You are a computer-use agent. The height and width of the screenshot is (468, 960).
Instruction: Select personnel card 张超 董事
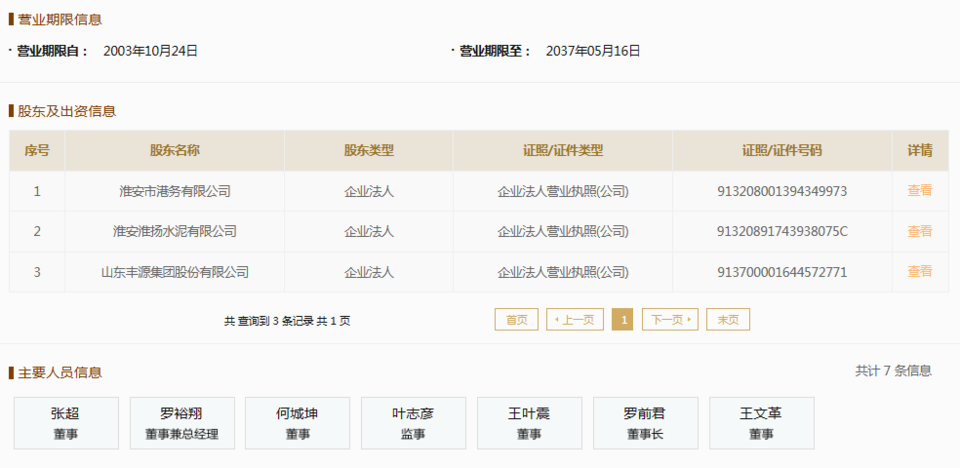66,423
